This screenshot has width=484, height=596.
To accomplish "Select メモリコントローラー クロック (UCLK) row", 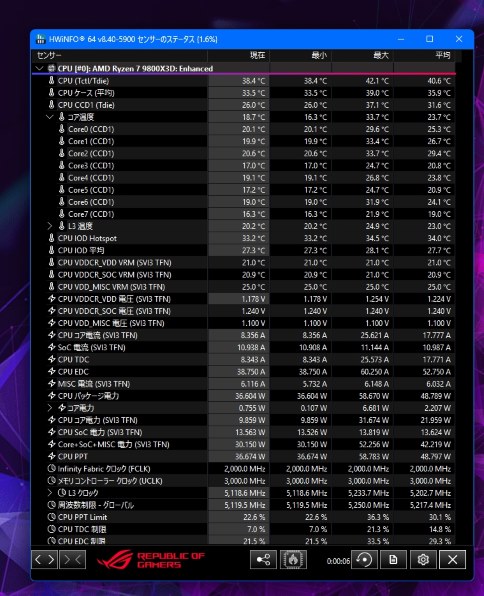I will (x=244, y=481).
